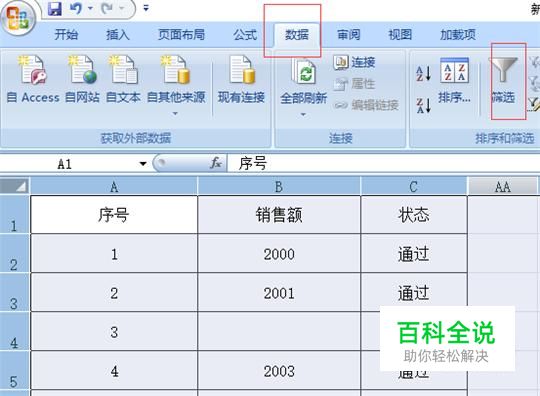Click the 通过 cell in row 3
The image size is (540, 396).
pyautogui.click(x=414, y=292)
